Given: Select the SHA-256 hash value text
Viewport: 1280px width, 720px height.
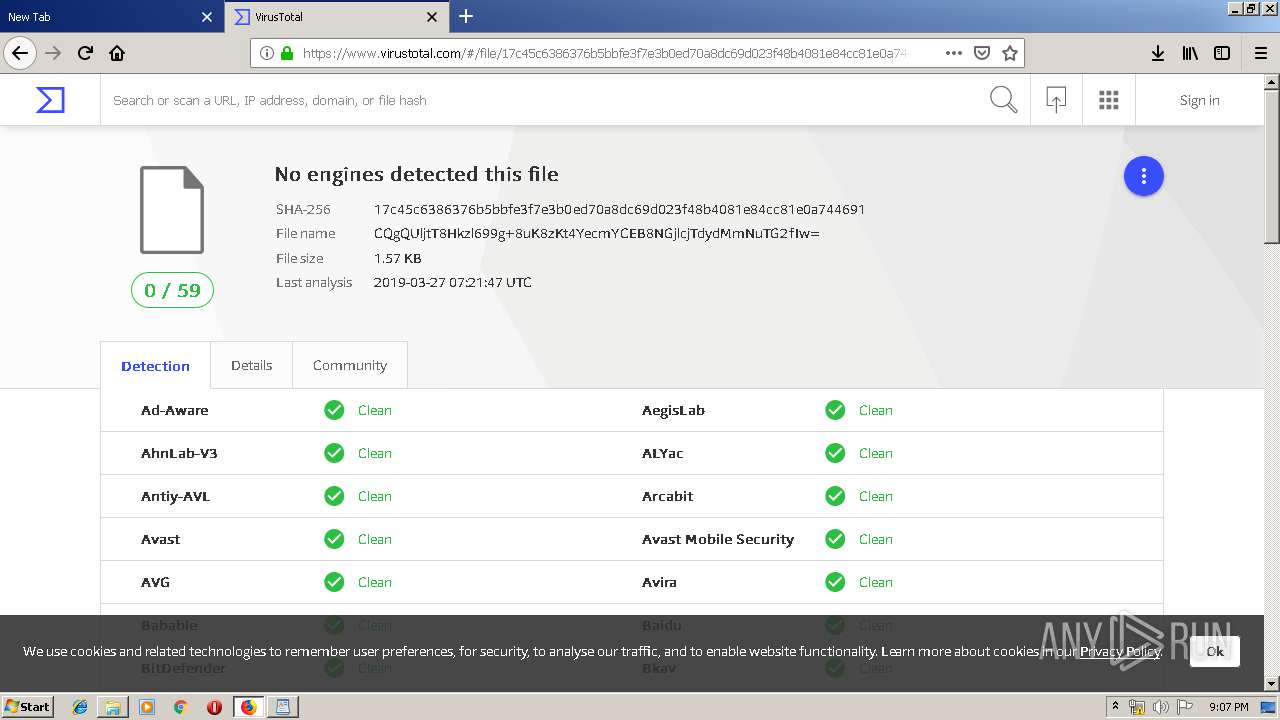Looking at the screenshot, I should 619,209.
